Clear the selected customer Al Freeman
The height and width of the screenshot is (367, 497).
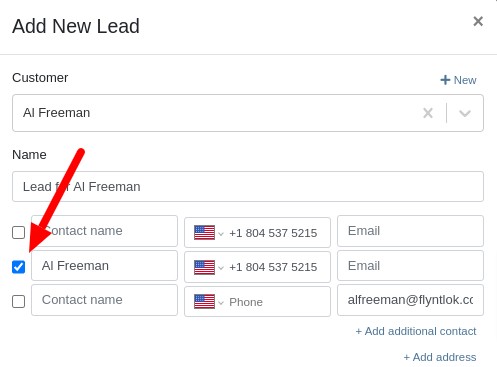click(428, 113)
